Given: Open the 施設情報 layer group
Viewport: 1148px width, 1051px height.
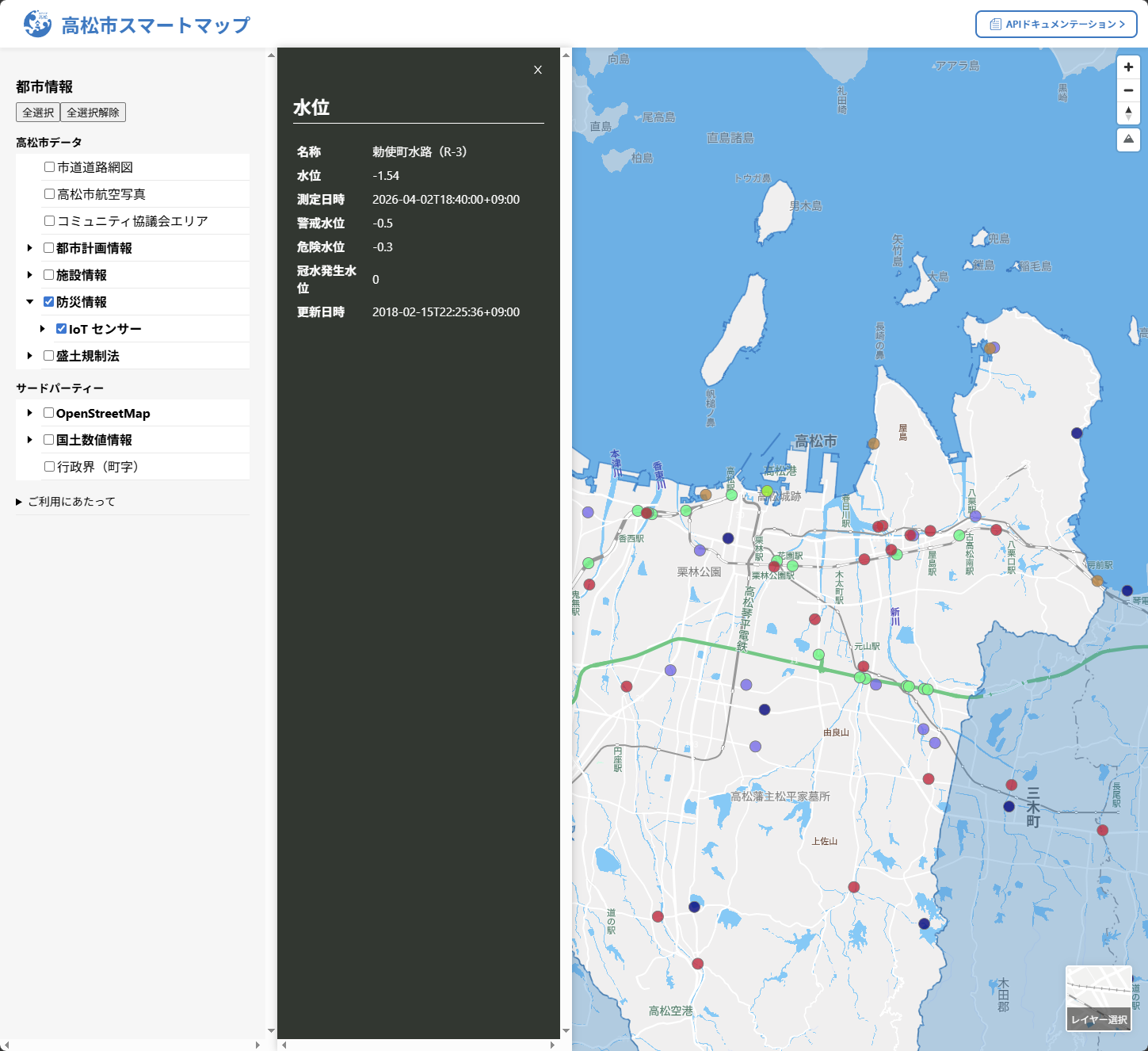Looking at the screenshot, I should tap(30, 275).
